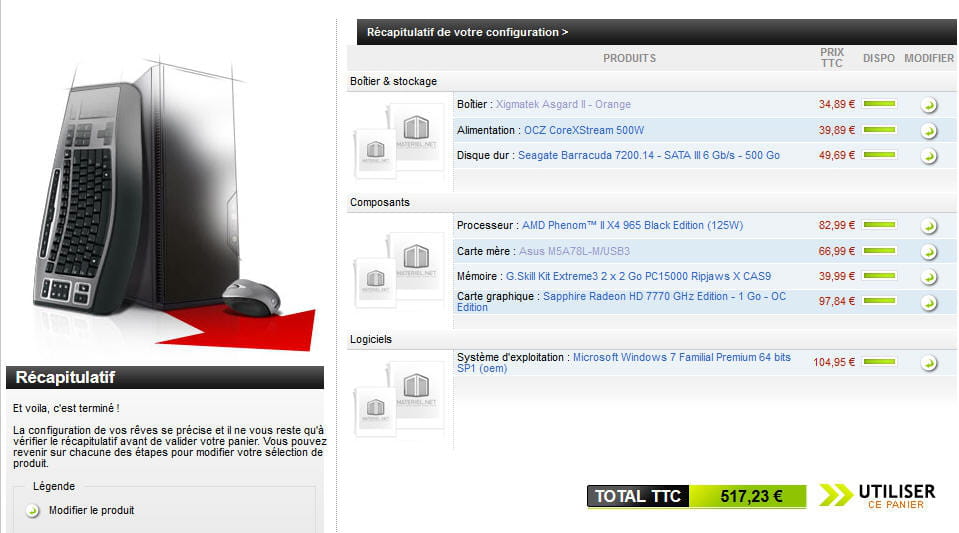Click the price 82,99 € for Processeur

coord(837,225)
